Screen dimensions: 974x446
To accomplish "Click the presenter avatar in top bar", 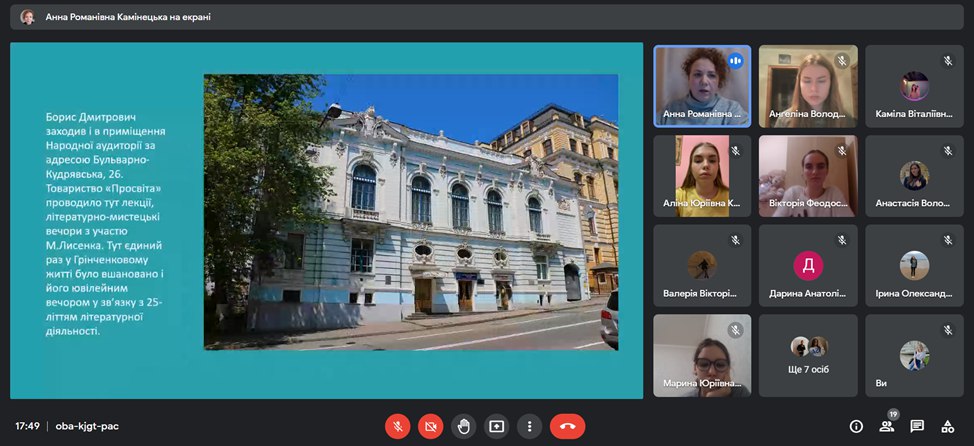I will [x=27, y=17].
